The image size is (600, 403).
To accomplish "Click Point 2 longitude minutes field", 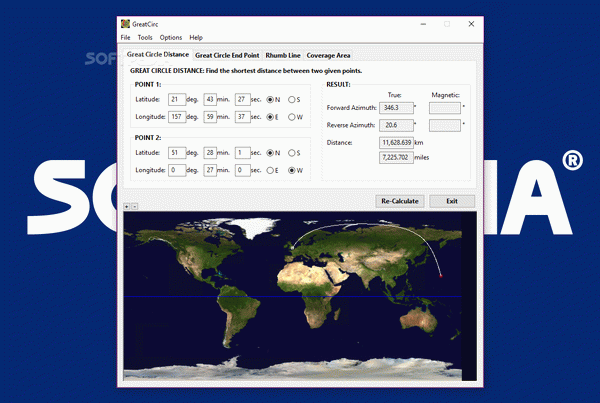I will pyautogui.click(x=211, y=170).
